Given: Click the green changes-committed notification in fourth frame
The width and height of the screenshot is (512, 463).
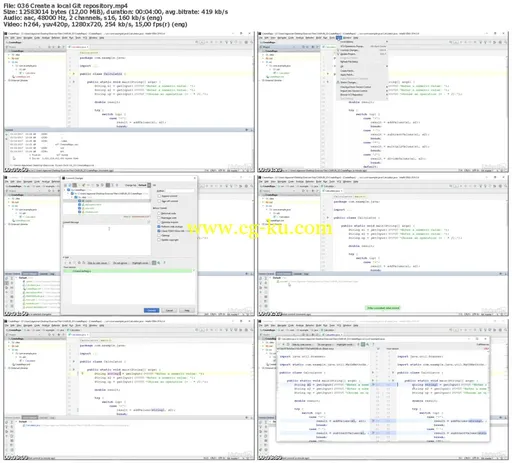Looking at the screenshot, I should pos(383,308).
